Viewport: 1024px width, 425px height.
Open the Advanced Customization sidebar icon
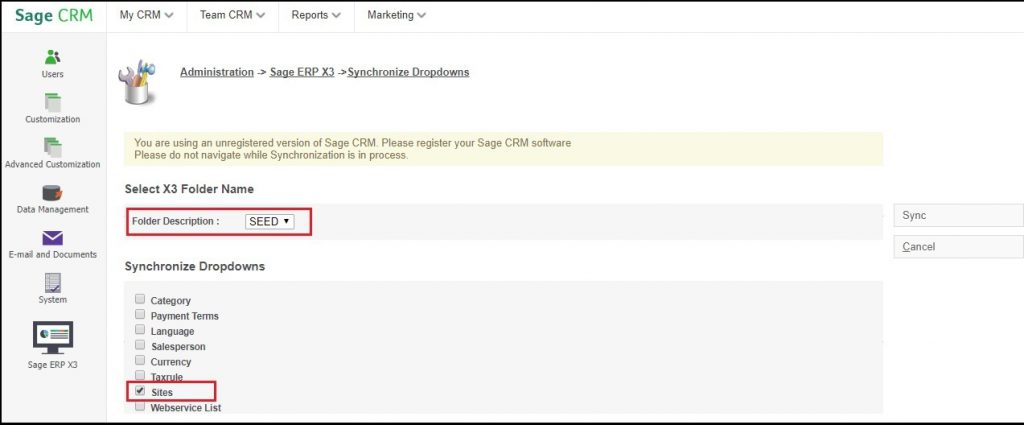click(52, 147)
